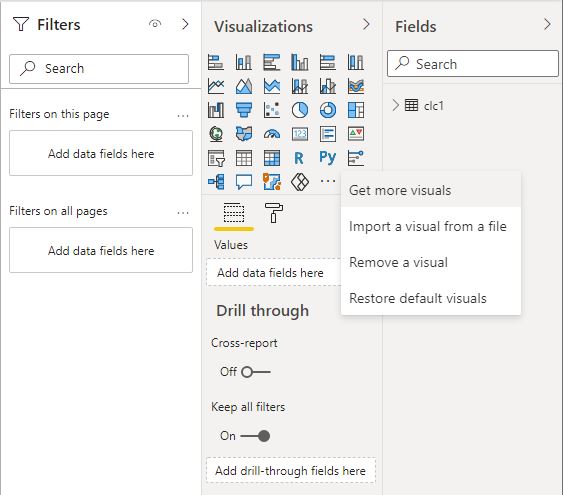Select the Stacked bar chart visual

click(x=216, y=62)
